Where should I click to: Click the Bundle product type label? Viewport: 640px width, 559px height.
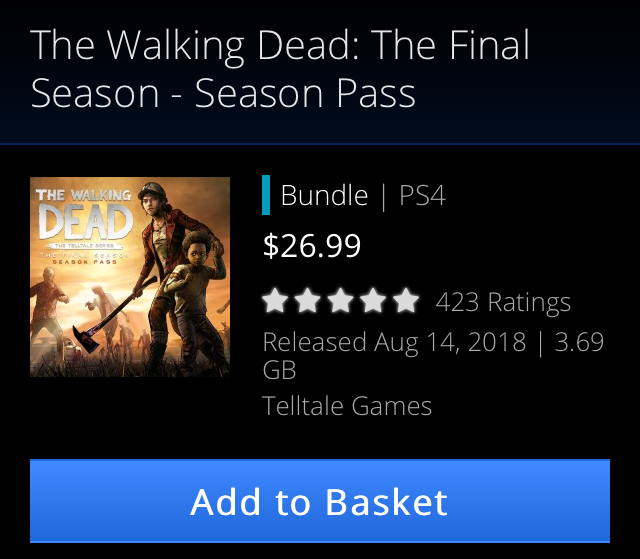324,195
